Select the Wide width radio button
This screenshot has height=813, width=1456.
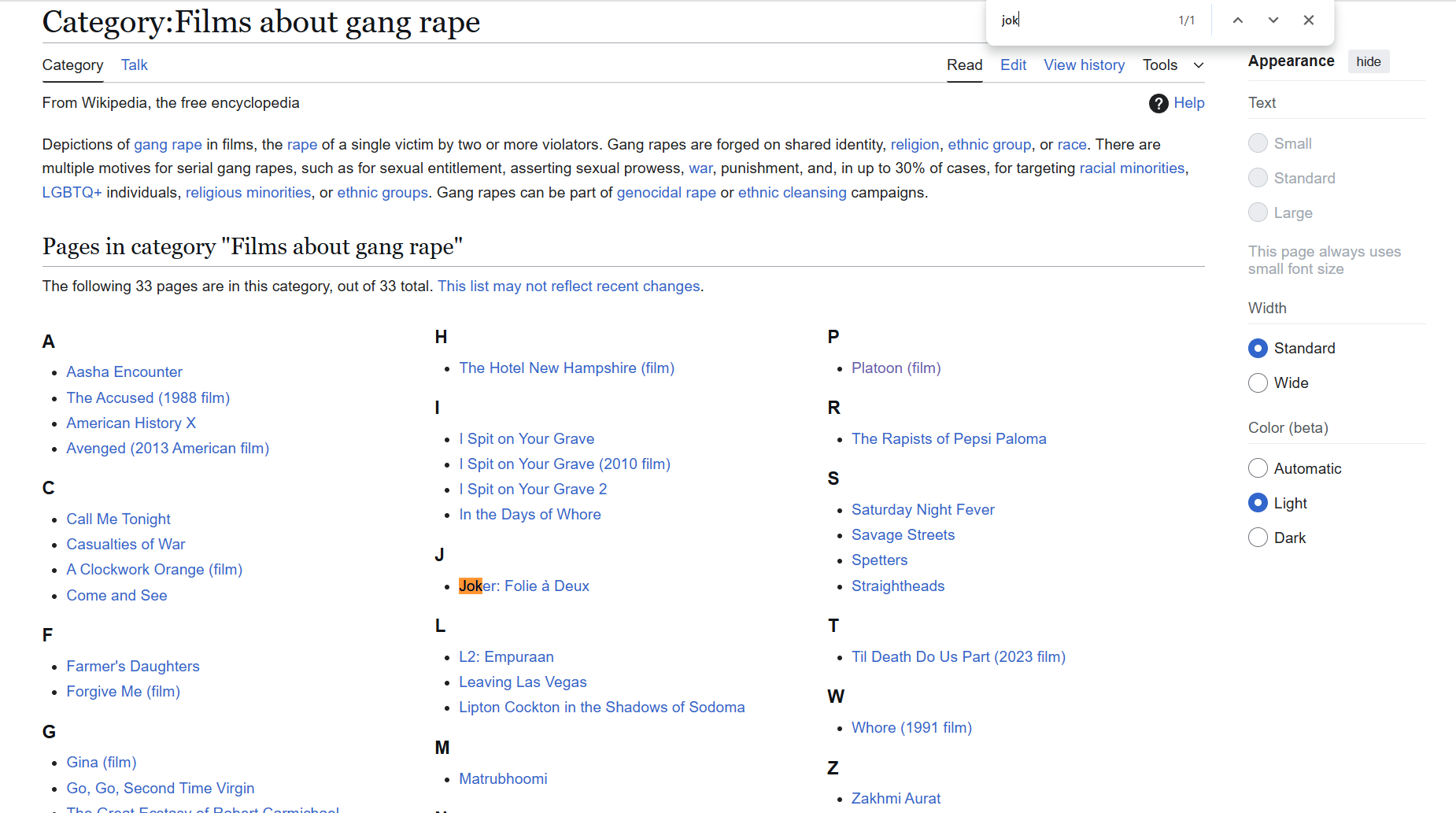pyautogui.click(x=1258, y=382)
